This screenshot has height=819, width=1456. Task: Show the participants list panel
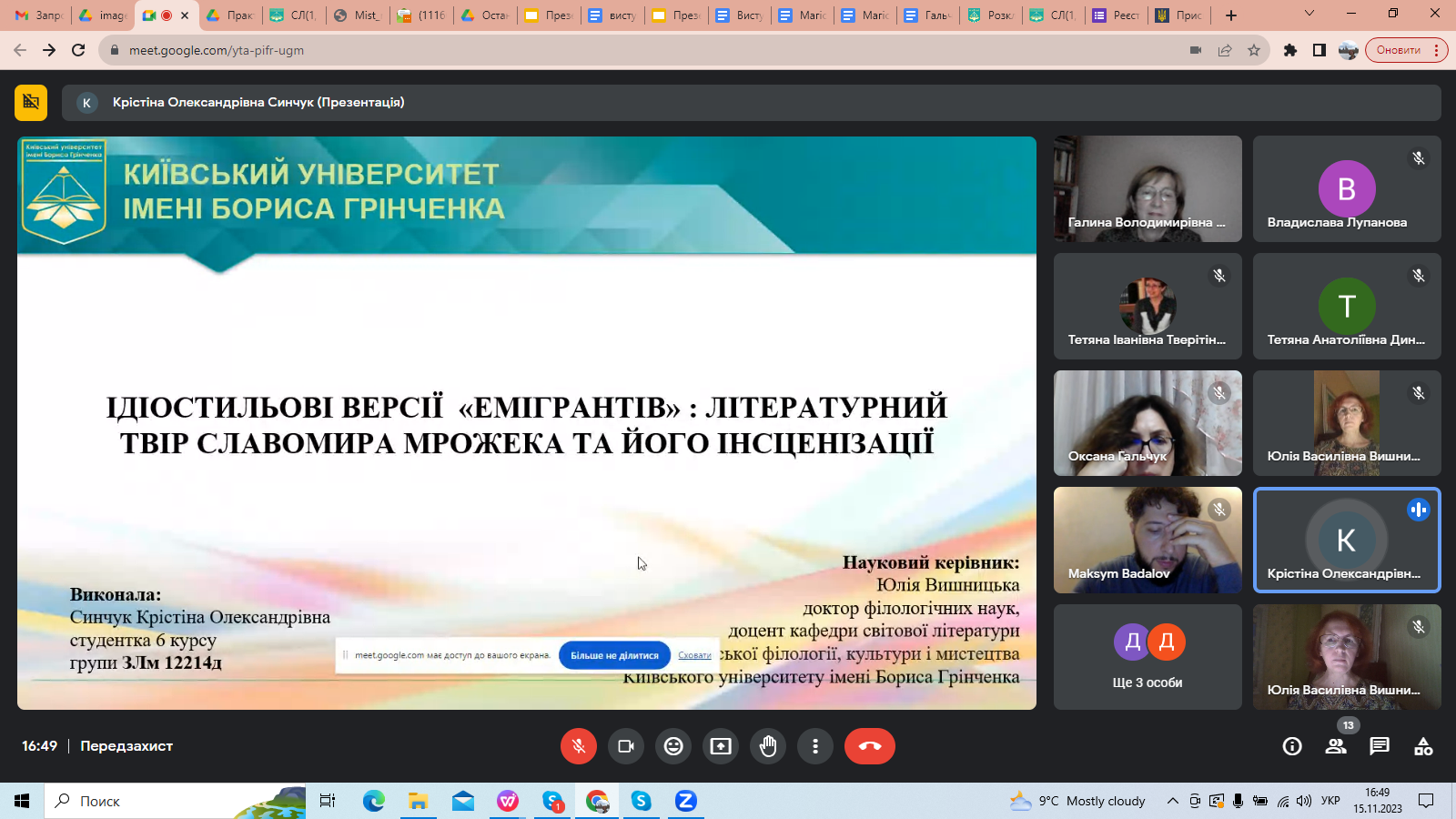1335,746
